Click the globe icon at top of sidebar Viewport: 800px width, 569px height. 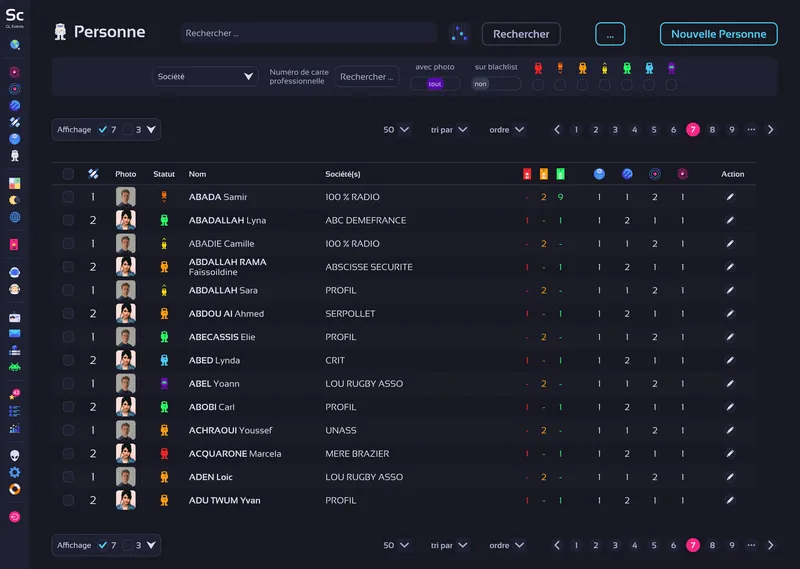(x=15, y=45)
